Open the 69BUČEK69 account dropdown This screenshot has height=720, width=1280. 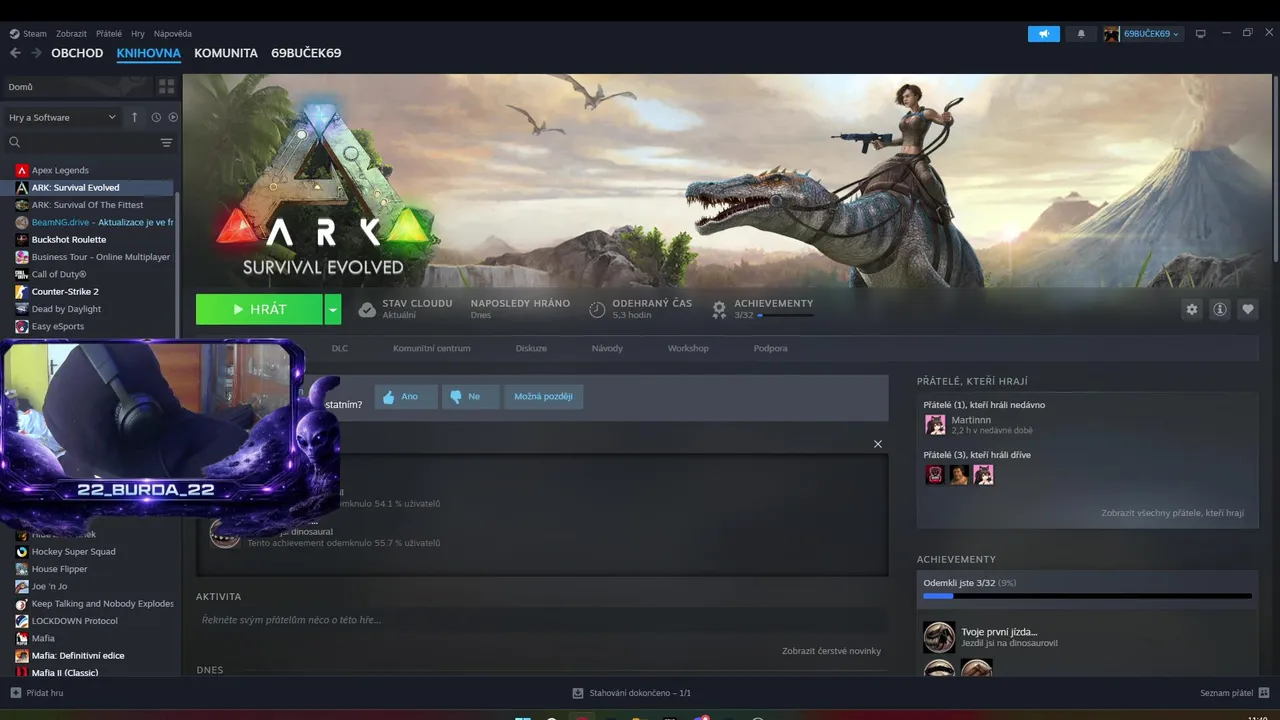(1152, 34)
